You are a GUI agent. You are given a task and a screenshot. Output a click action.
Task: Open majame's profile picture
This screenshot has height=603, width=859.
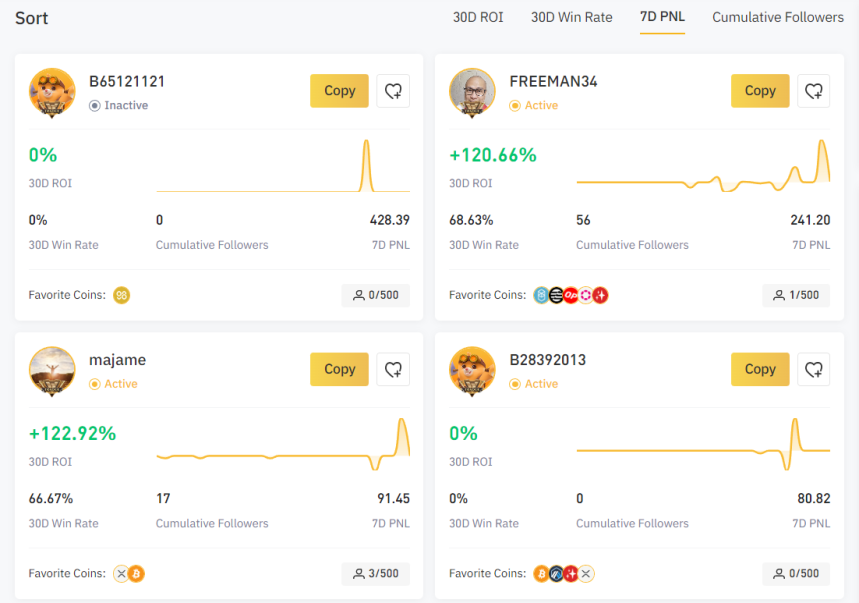[52, 371]
